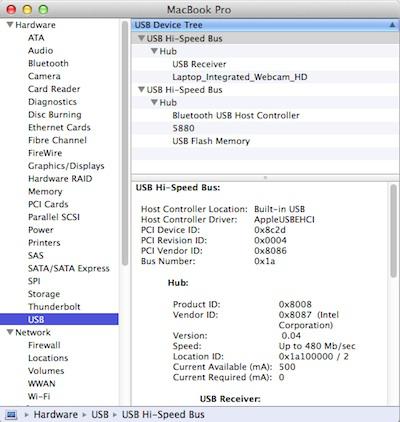Click USB in the bottom path bar
This screenshot has height=422, width=400.
click(x=100, y=415)
